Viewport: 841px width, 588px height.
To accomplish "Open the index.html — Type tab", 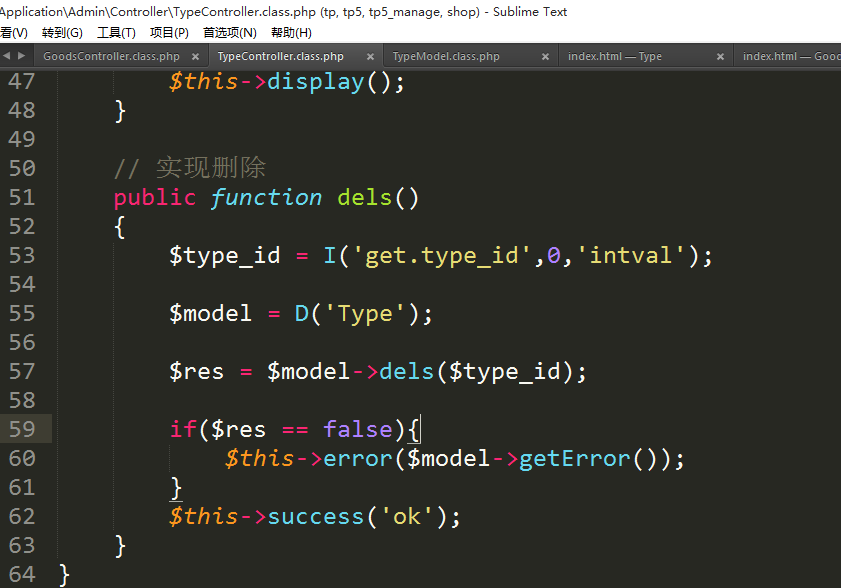I will point(615,57).
